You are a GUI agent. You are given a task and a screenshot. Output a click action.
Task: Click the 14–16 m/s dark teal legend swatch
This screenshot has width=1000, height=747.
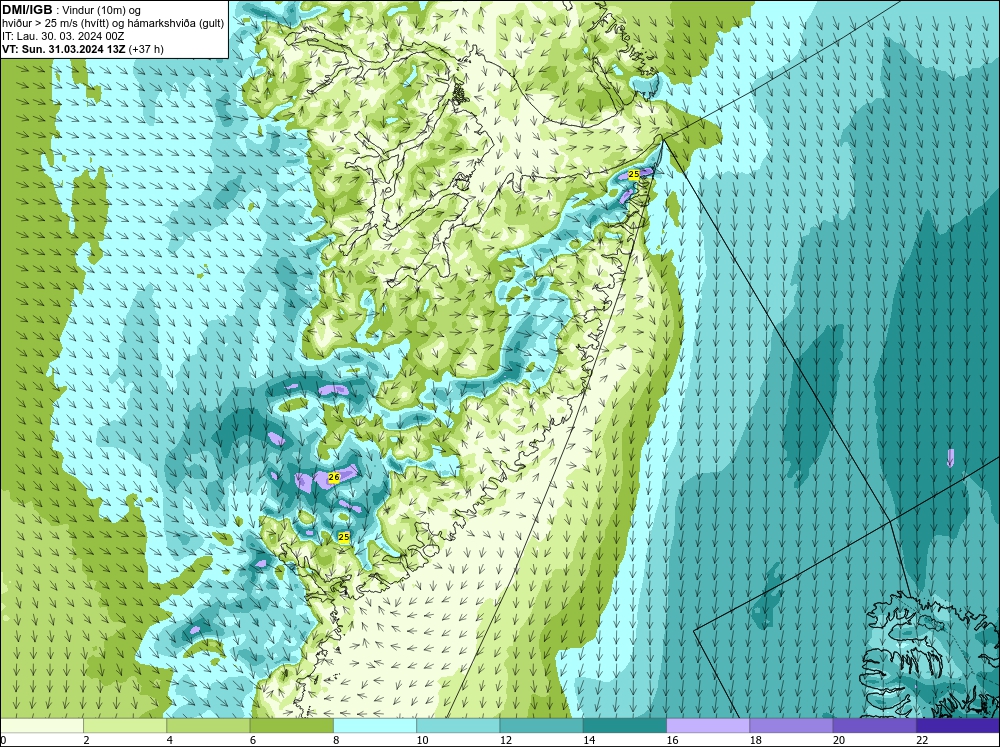tap(625, 726)
